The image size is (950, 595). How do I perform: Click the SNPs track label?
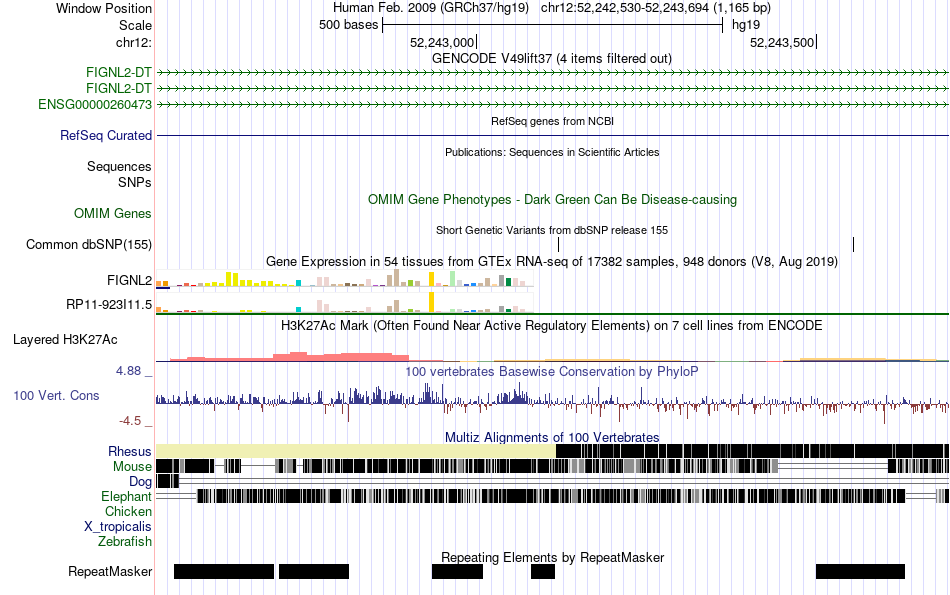coord(135,182)
